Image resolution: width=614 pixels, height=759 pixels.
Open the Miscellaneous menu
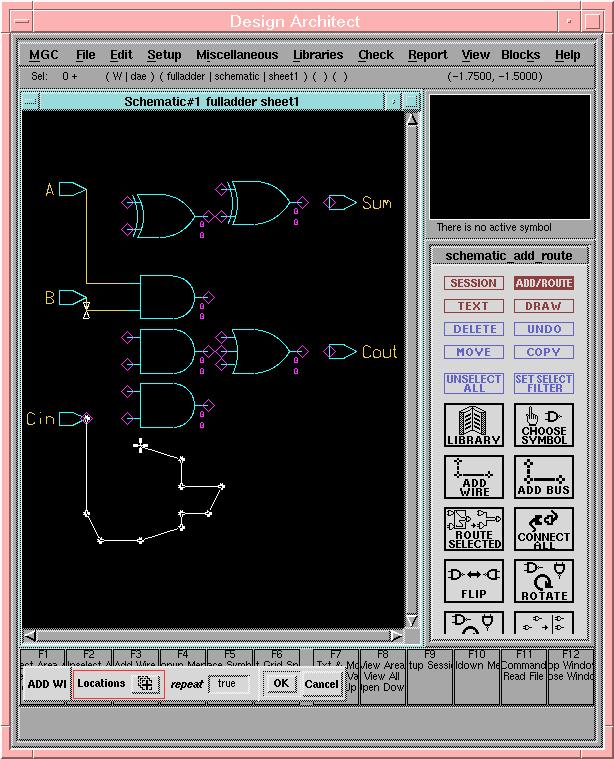tap(237, 55)
